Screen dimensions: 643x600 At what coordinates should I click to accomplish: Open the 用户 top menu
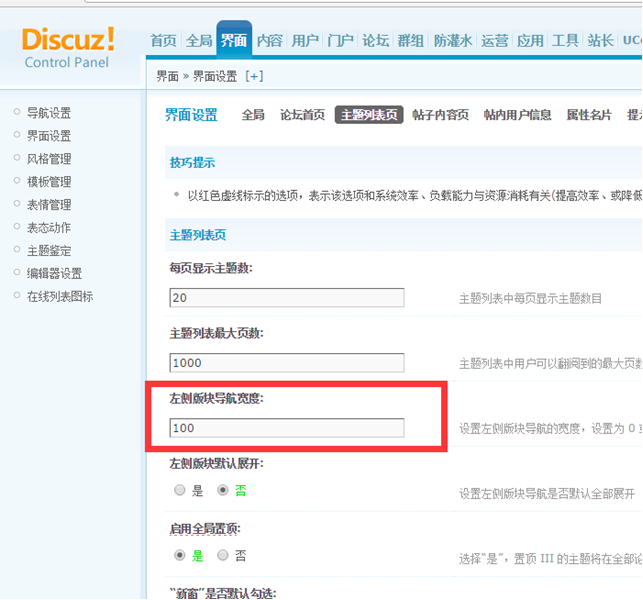click(x=305, y=41)
